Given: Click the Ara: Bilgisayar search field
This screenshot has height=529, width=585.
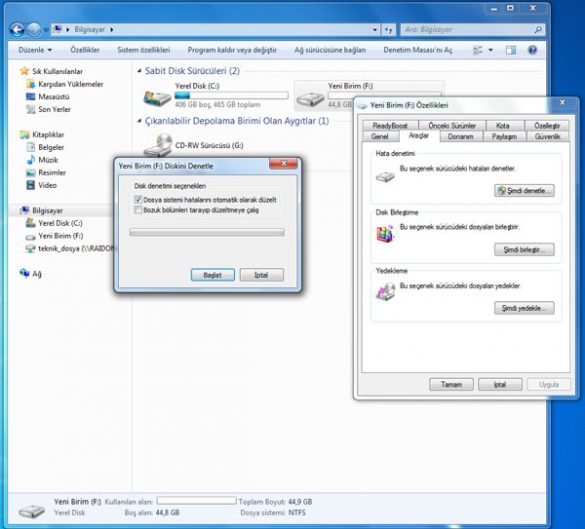Looking at the screenshot, I should point(469,29).
